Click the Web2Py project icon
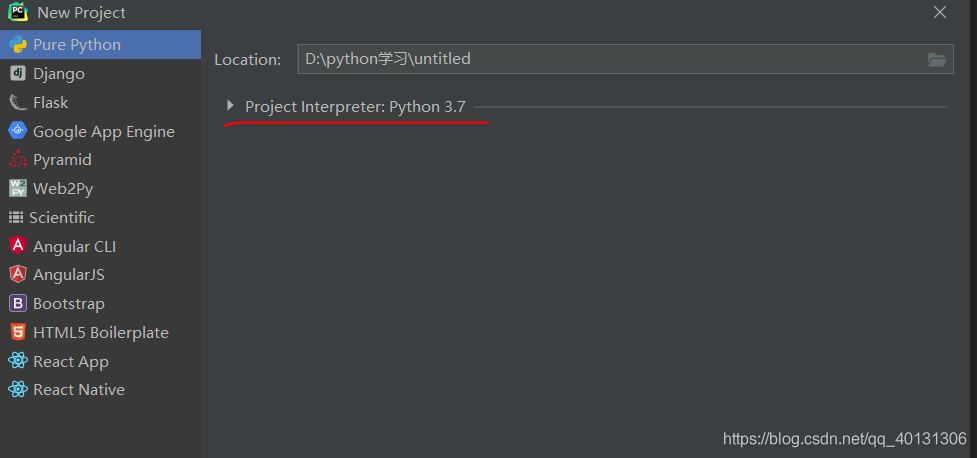This screenshot has height=458, width=977. click(x=17, y=189)
